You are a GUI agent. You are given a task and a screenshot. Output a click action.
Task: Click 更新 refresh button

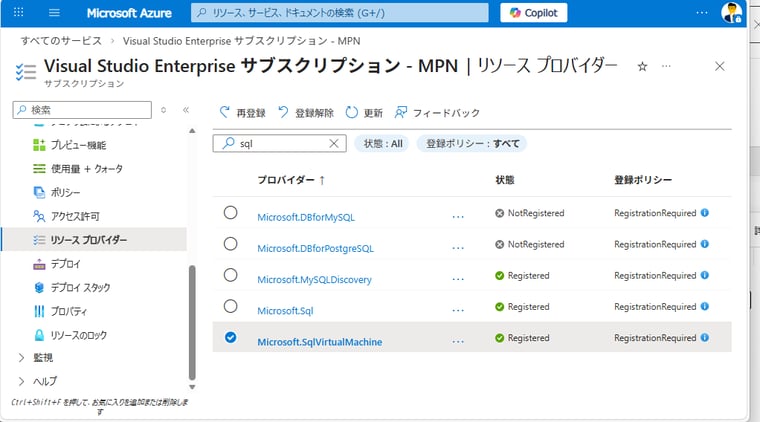coord(364,113)
